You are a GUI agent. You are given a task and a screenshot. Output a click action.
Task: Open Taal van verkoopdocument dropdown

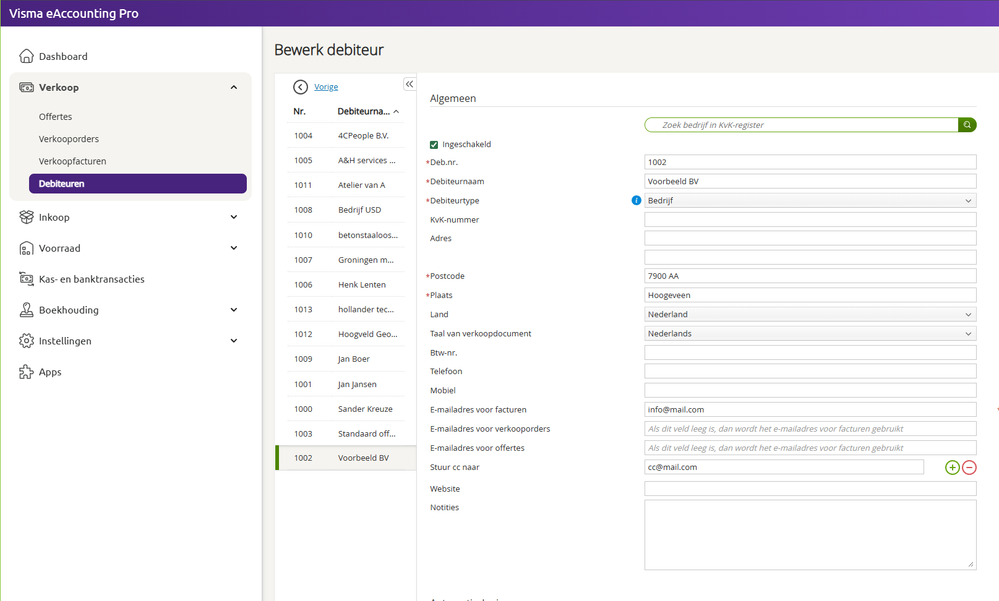810,333
